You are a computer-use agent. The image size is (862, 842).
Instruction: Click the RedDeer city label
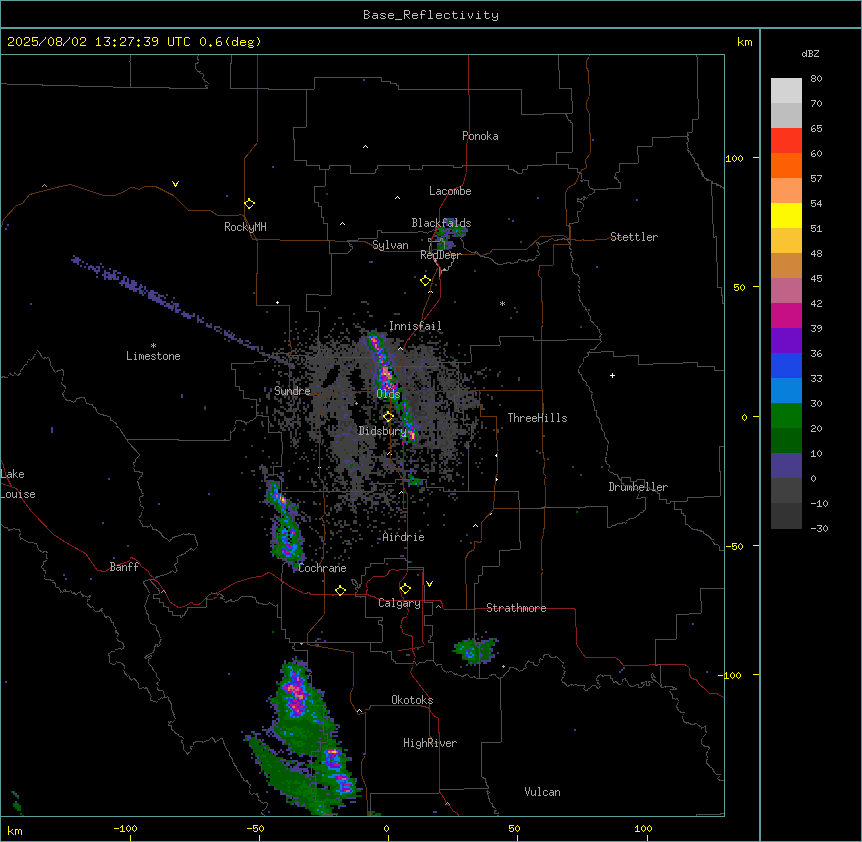(x=440, y=255)
